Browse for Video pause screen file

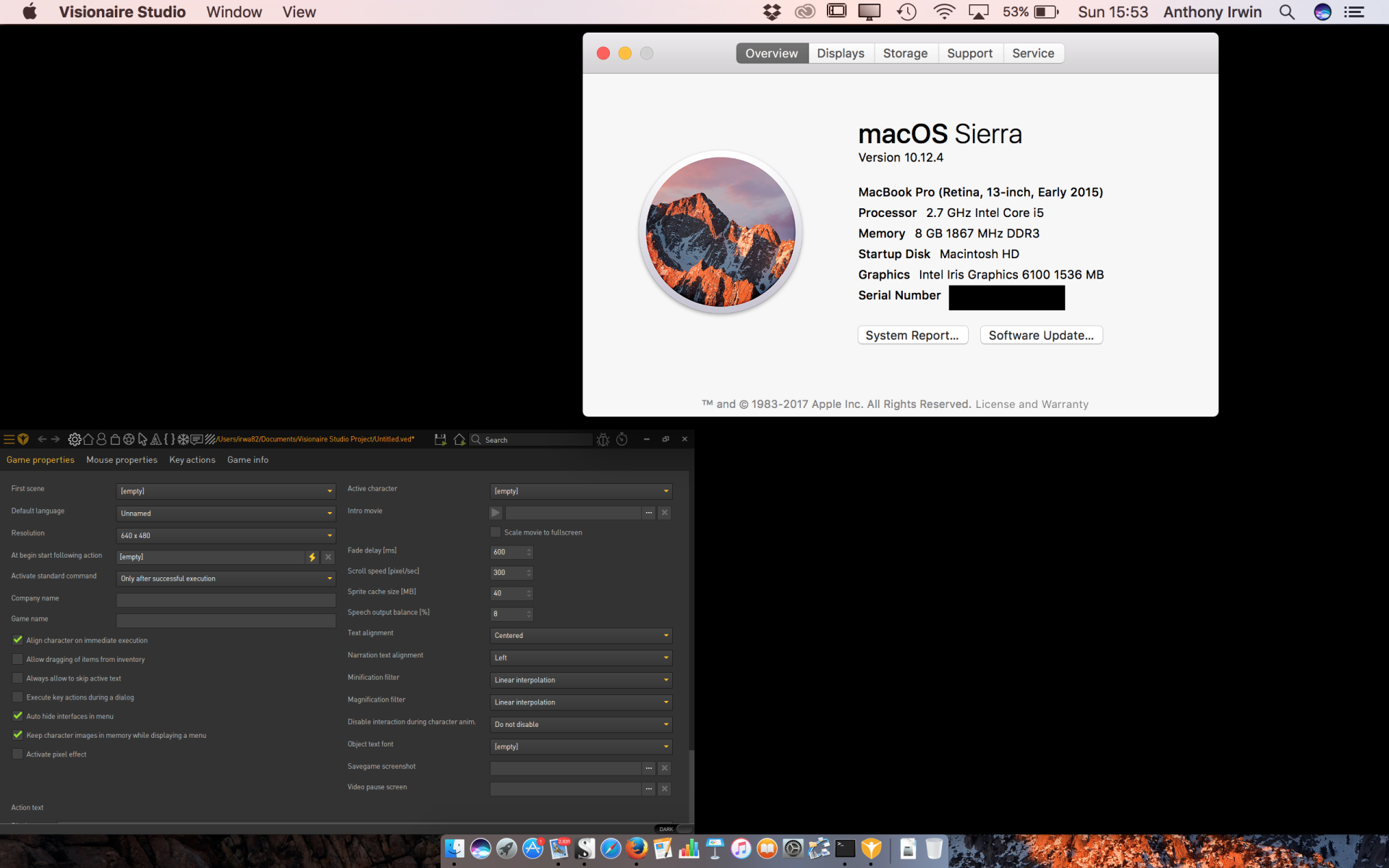pos(649,788)
